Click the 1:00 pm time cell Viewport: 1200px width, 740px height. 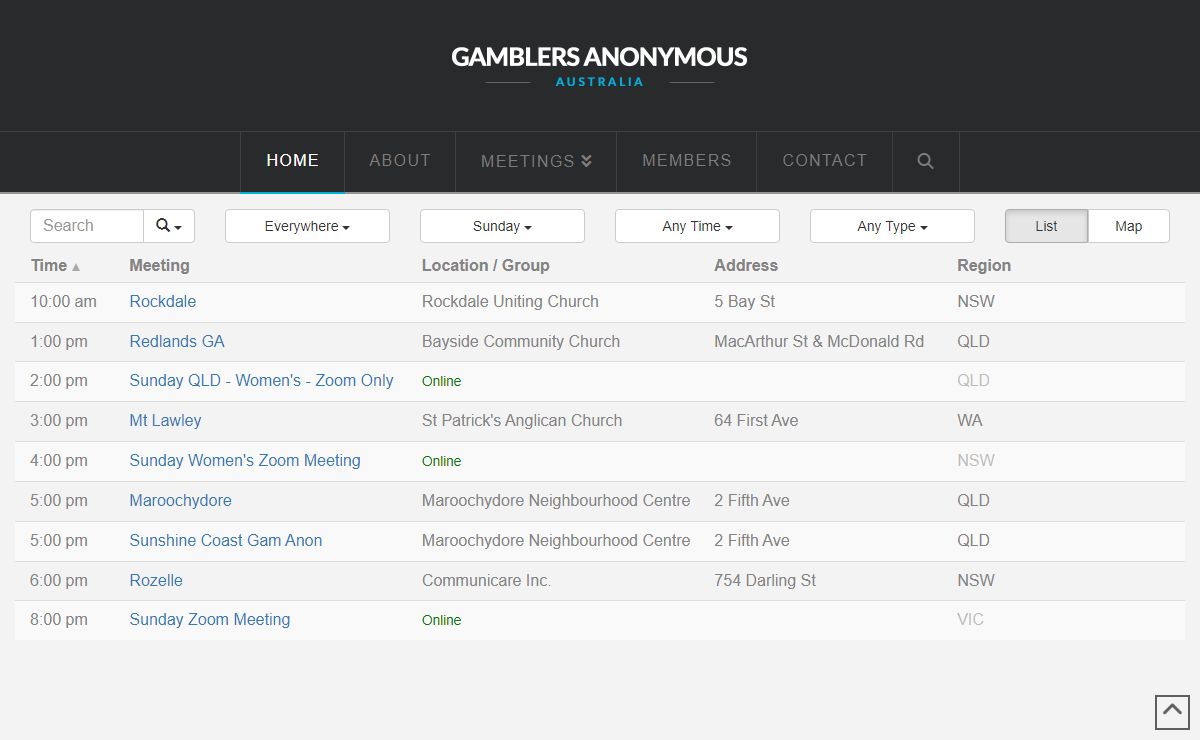59,341
